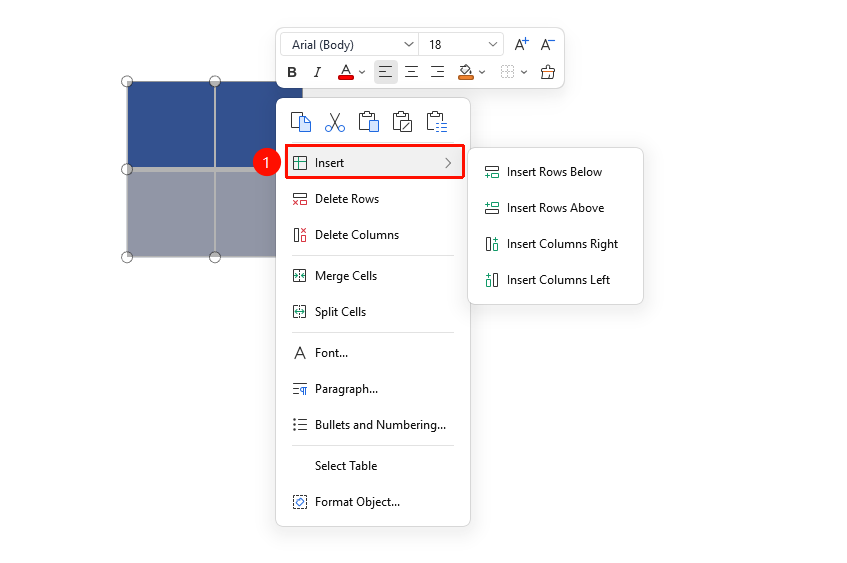Screen dimensions: 847x563
Task: Choose Insert Rows Above
Action: tap(555, 208)
